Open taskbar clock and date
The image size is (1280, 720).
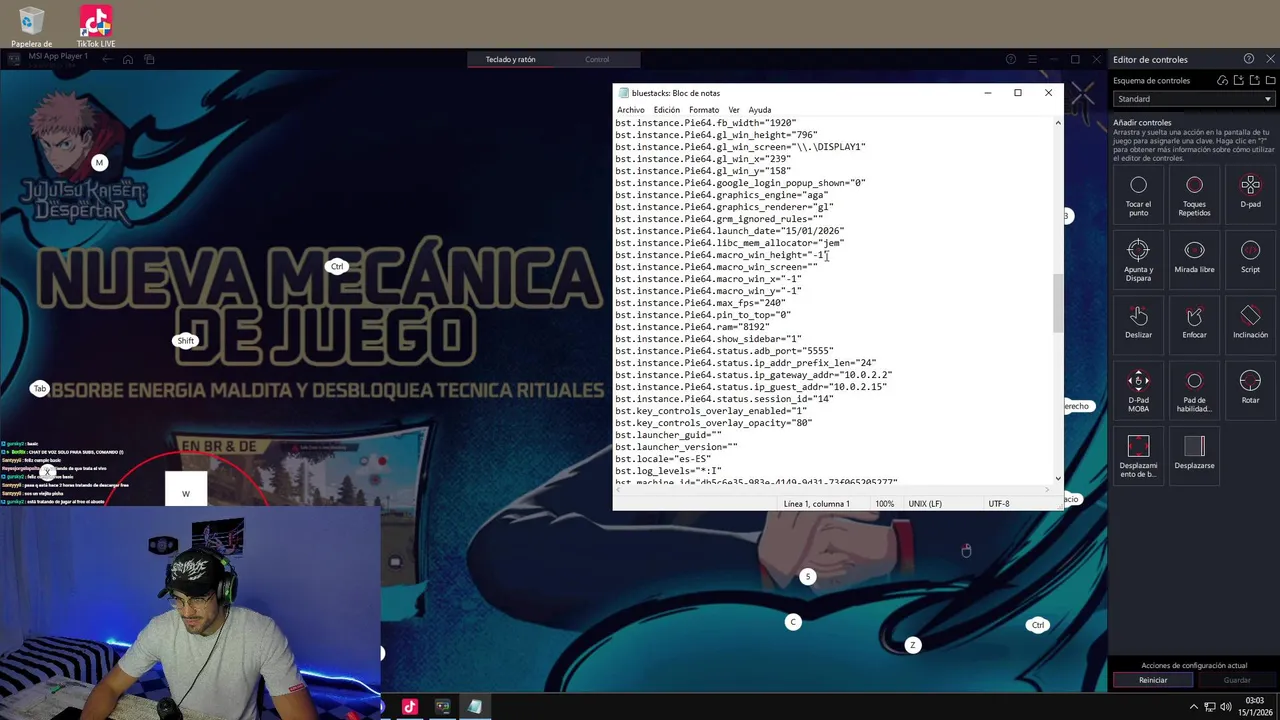coord(1255,706)
